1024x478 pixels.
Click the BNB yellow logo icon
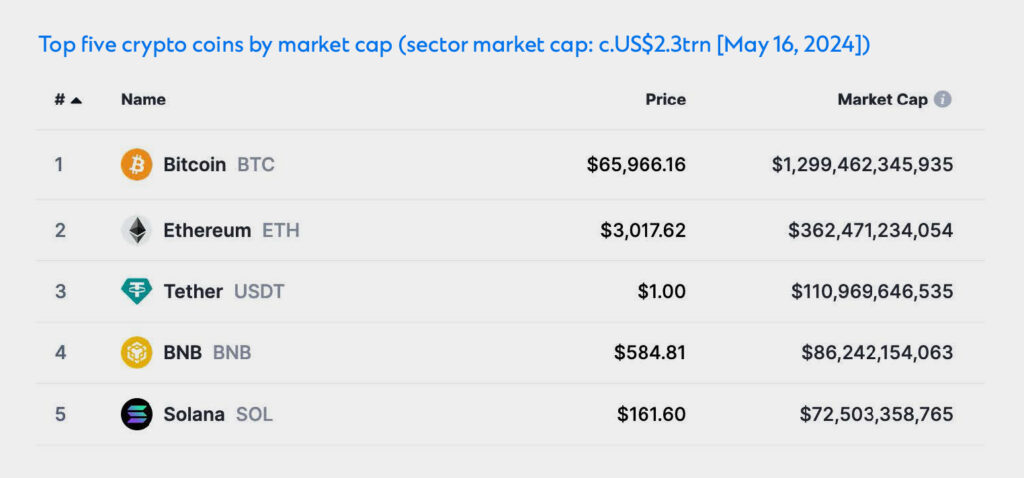(x=136, y=352)
